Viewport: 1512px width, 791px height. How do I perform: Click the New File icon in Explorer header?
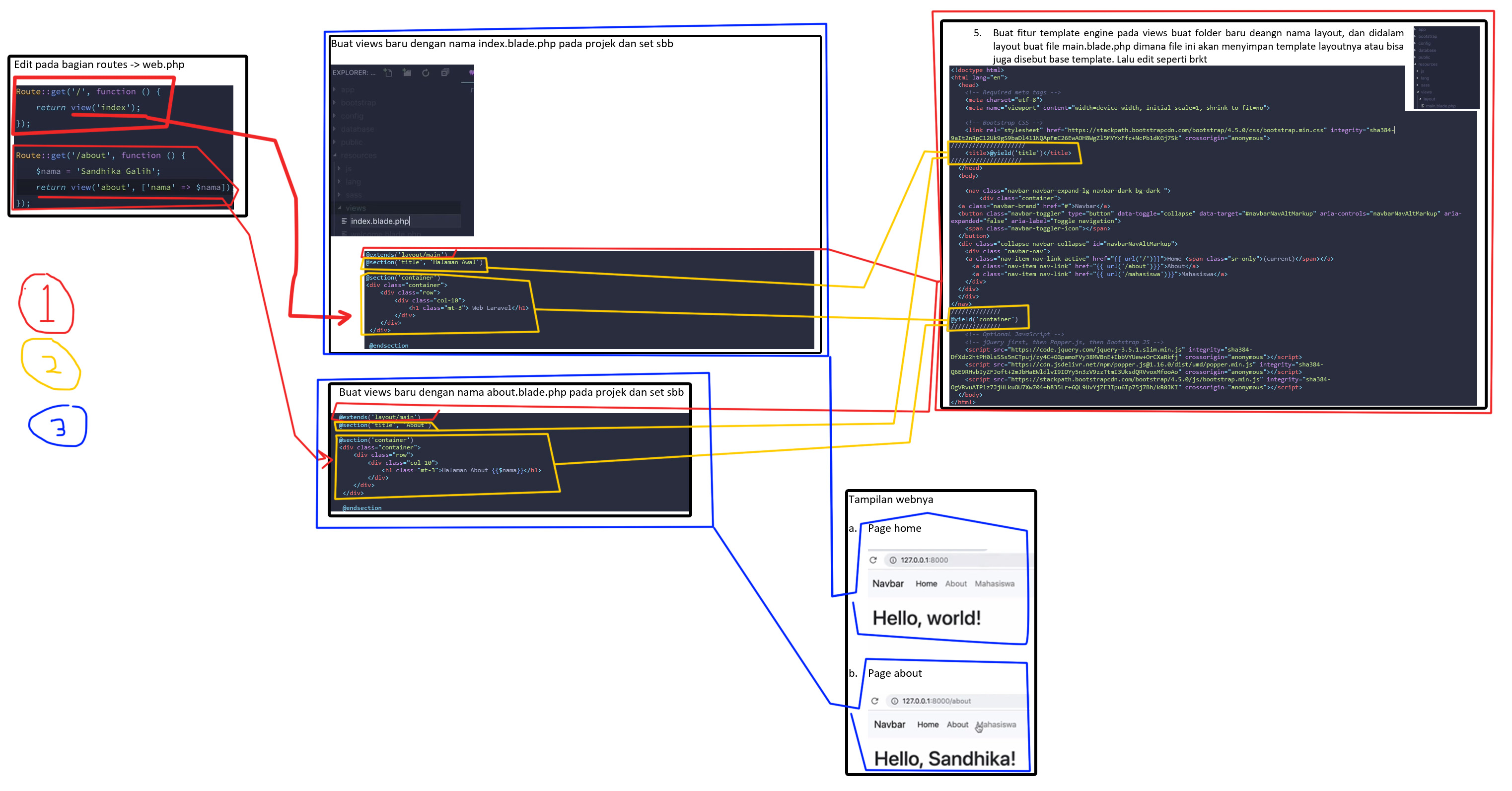(x=388, y=73)
